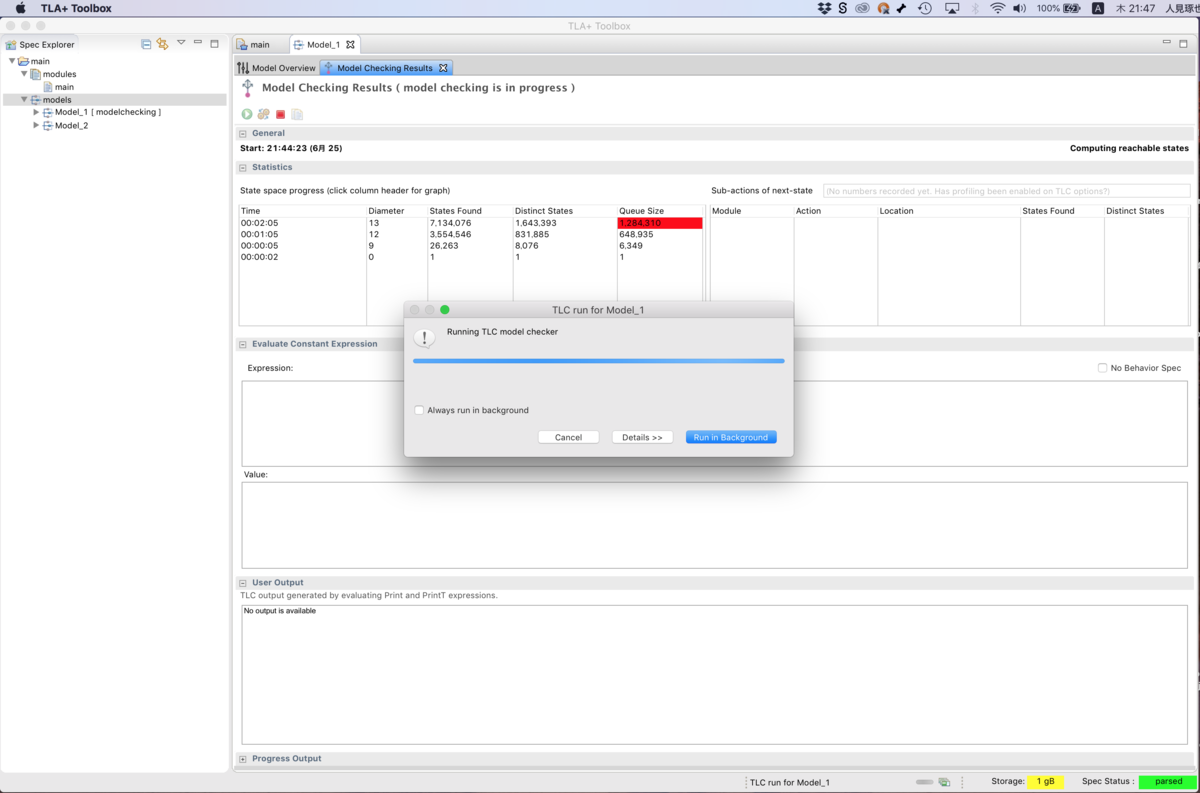Select Model_2 in Spec Explorer

71,125
